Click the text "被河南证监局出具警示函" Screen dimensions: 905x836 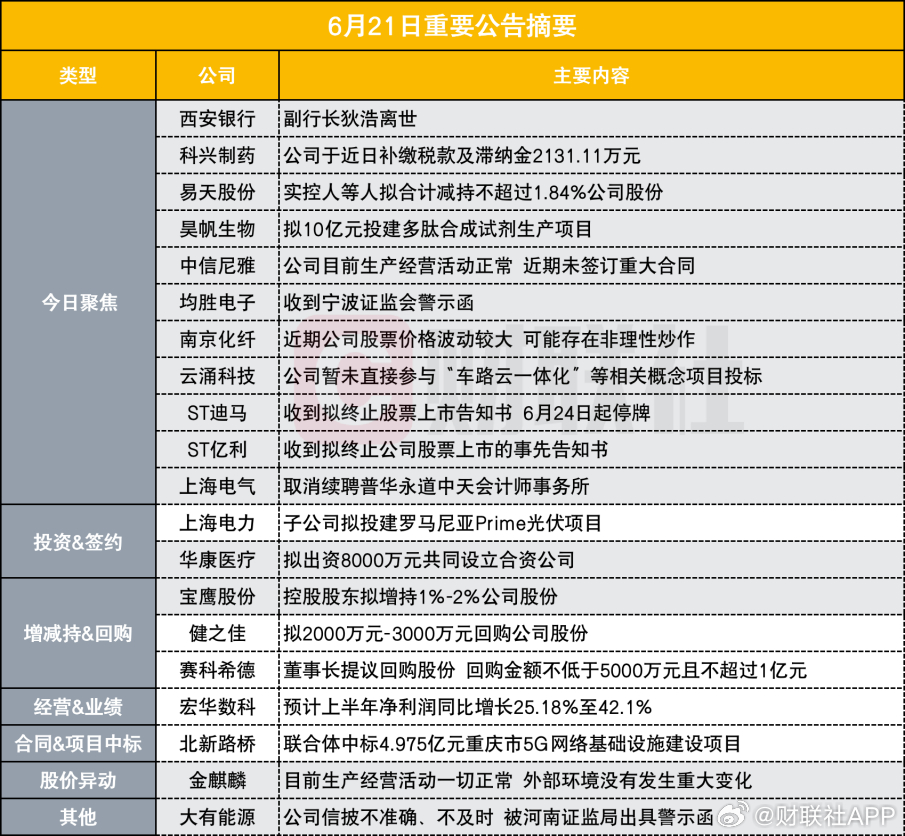click(x=609, y=817)
